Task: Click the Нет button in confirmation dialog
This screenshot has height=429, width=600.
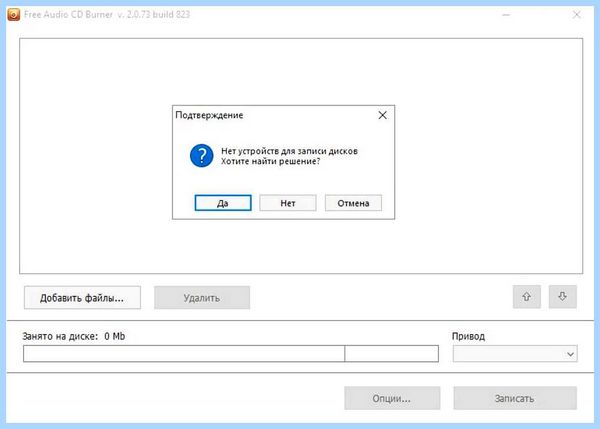Action: 288,203
